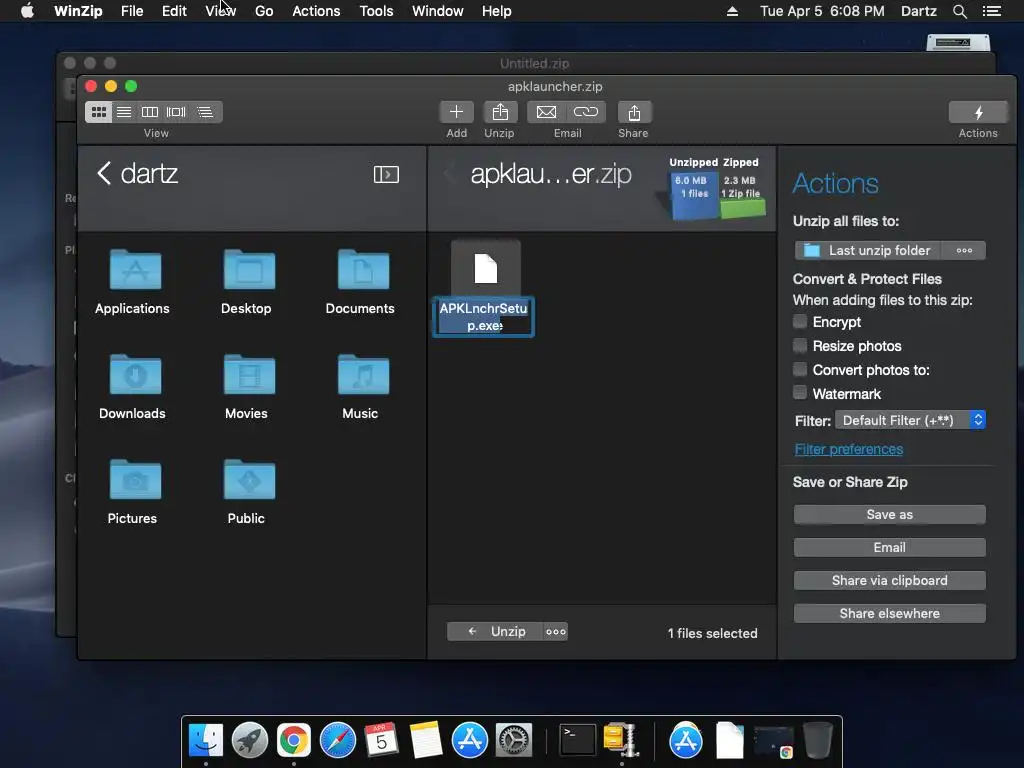Switch to icon grid view
Viewport: 1024px width, 768px height.
tap(99, 112)
